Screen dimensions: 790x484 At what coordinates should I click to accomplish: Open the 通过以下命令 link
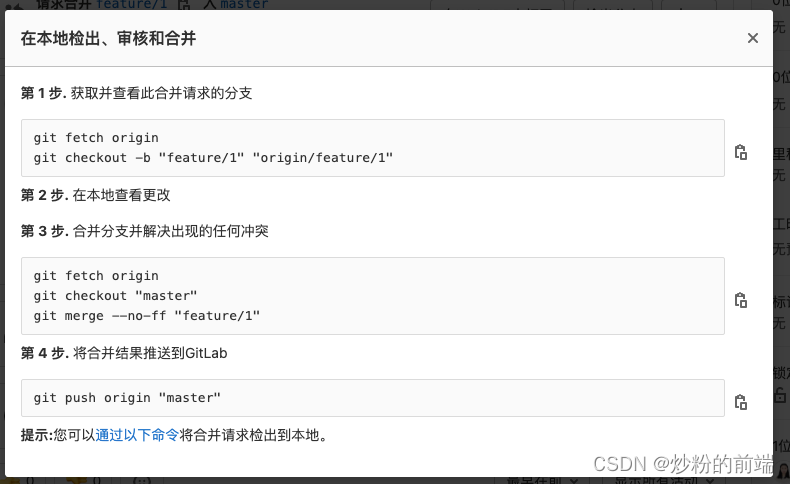pyautogui.click(x=137, y=435)
